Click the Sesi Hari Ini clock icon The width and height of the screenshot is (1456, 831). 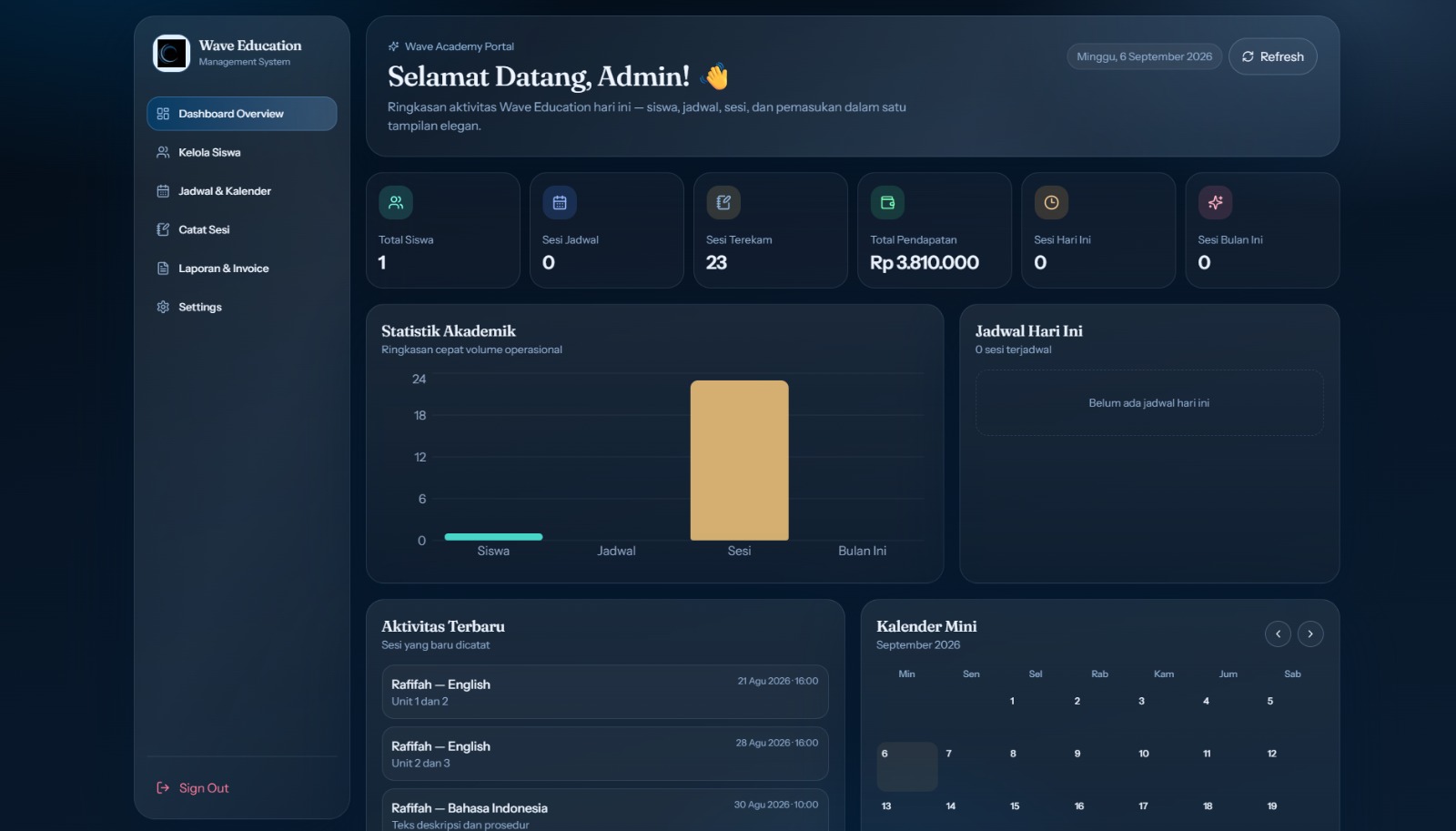coord(1051,202)
